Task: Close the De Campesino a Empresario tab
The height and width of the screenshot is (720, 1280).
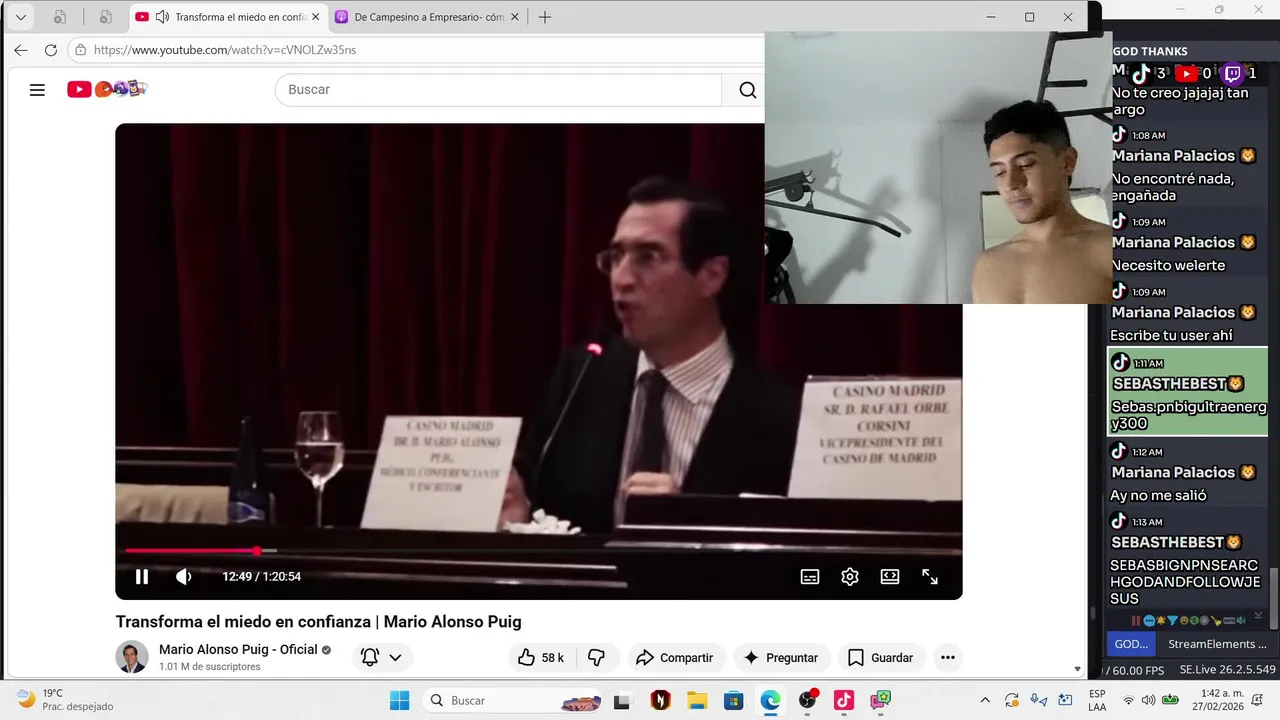Action: (x=515, y=17)
